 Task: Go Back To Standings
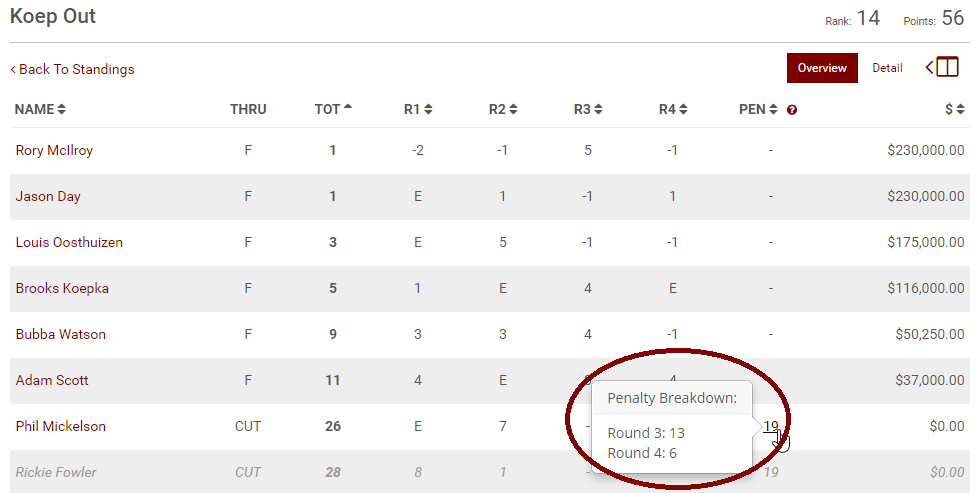[x=72, y=69]
